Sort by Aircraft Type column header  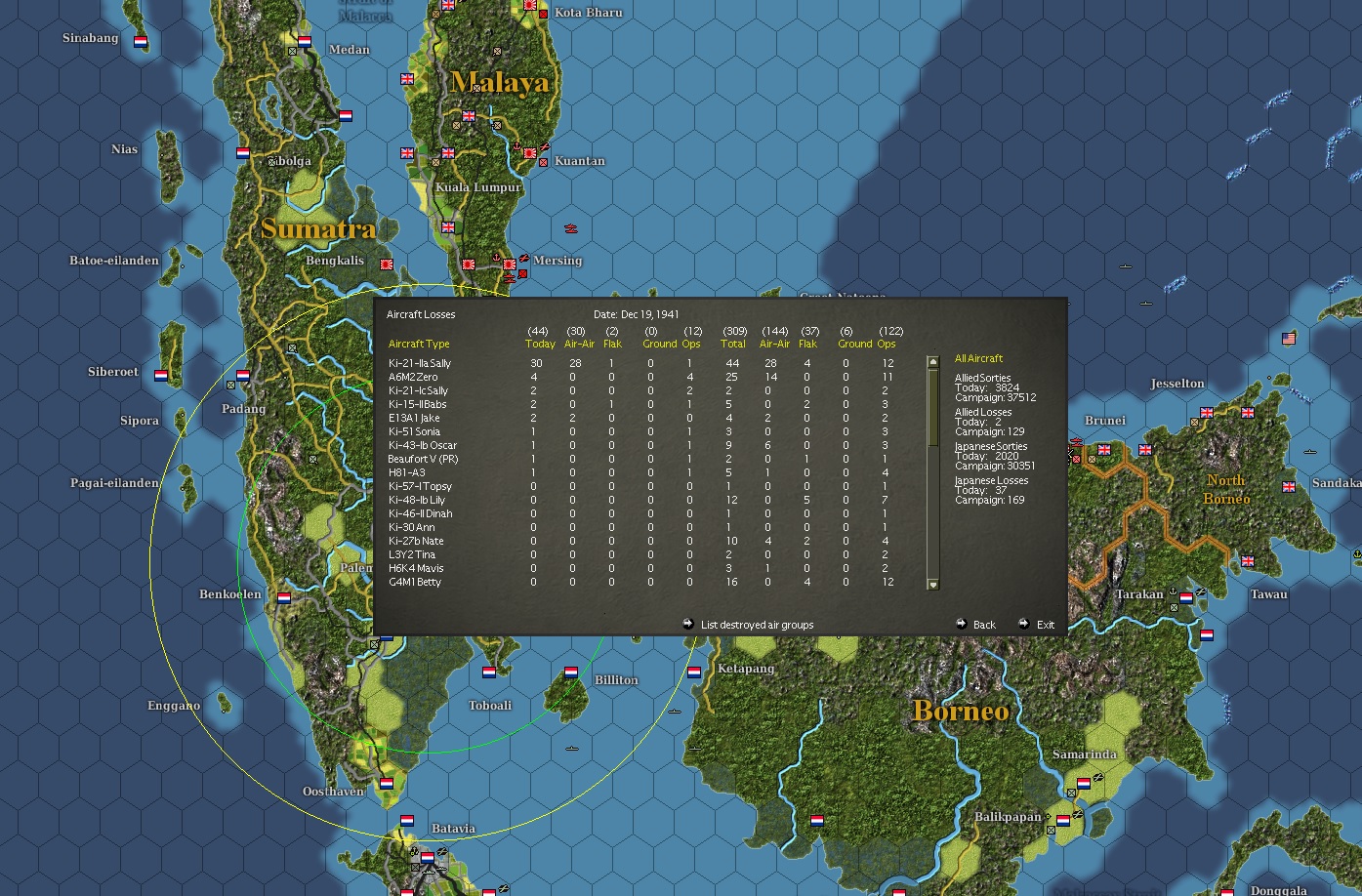419,344
